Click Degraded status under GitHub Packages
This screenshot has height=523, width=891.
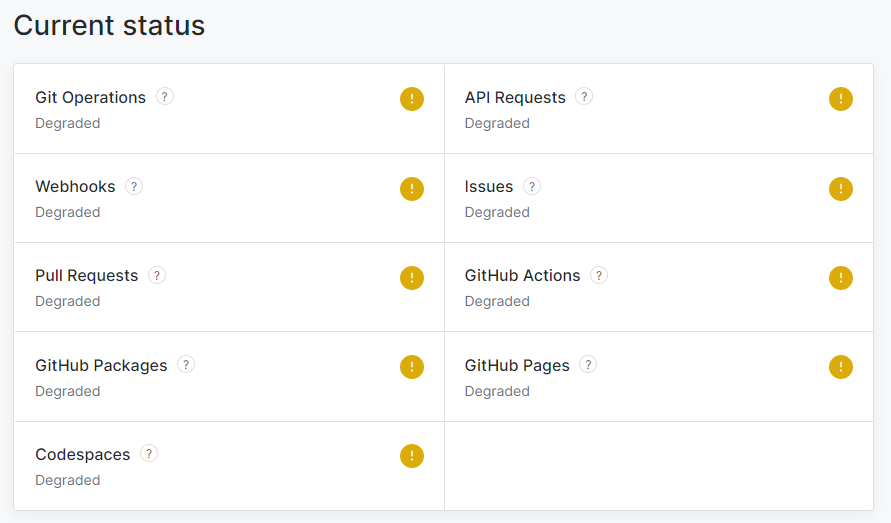(x=68, y=391)
